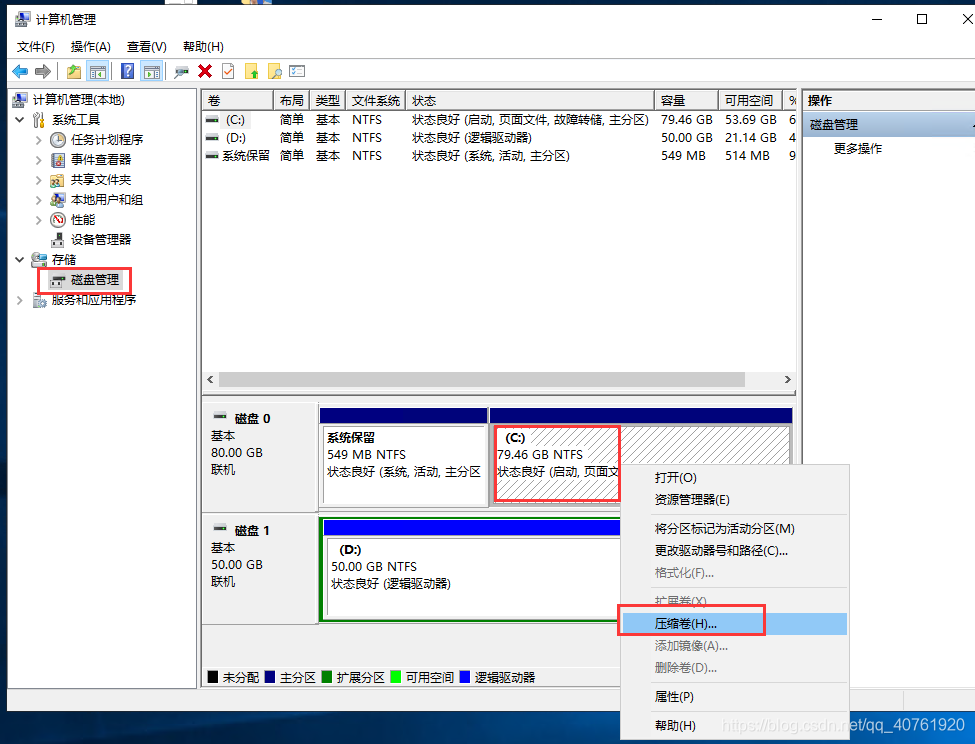
Task: Open the 操作(A) menu
Action: click(90, 47)
